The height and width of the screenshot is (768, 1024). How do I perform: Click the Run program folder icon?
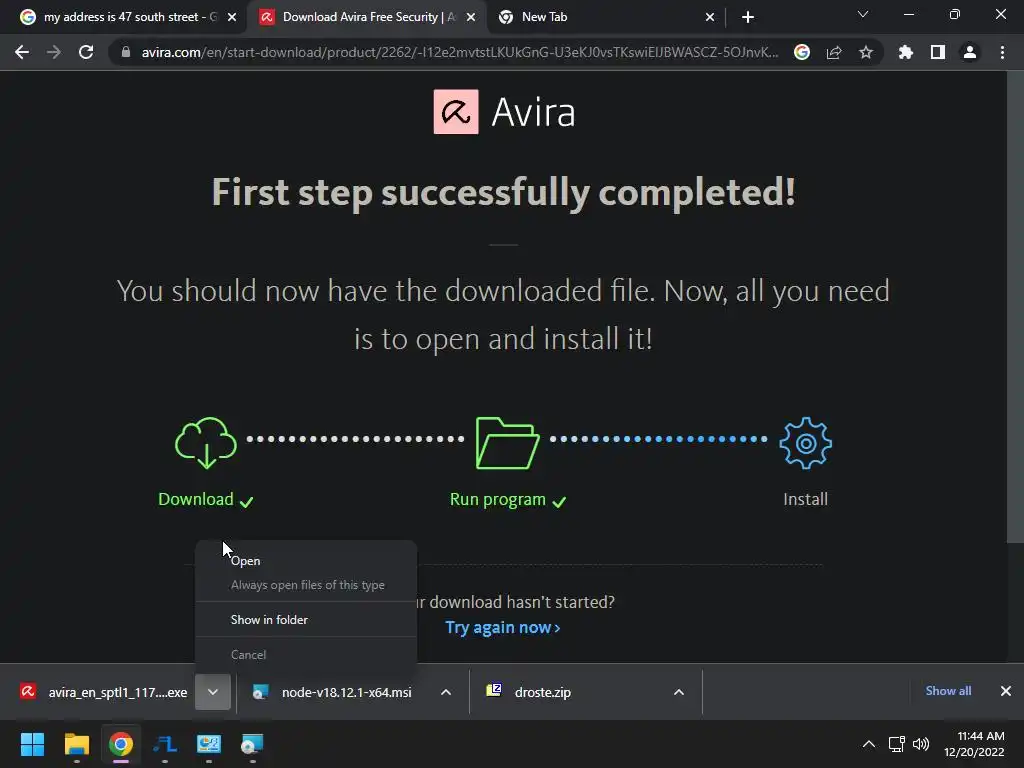point(507,443)
